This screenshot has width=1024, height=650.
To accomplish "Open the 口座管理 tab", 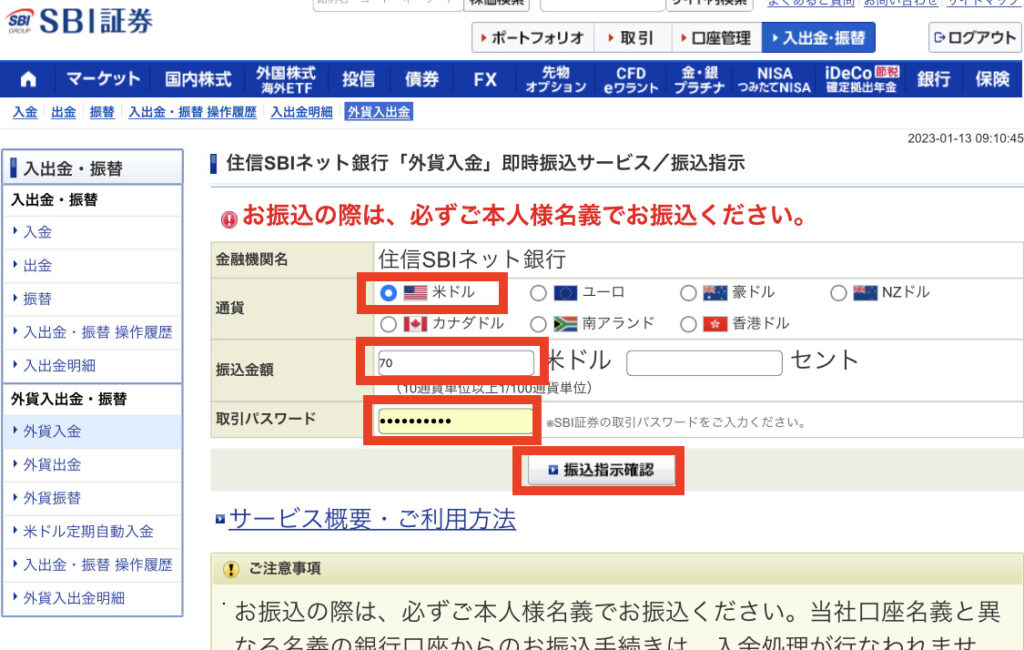I will (x=716, y=38).
